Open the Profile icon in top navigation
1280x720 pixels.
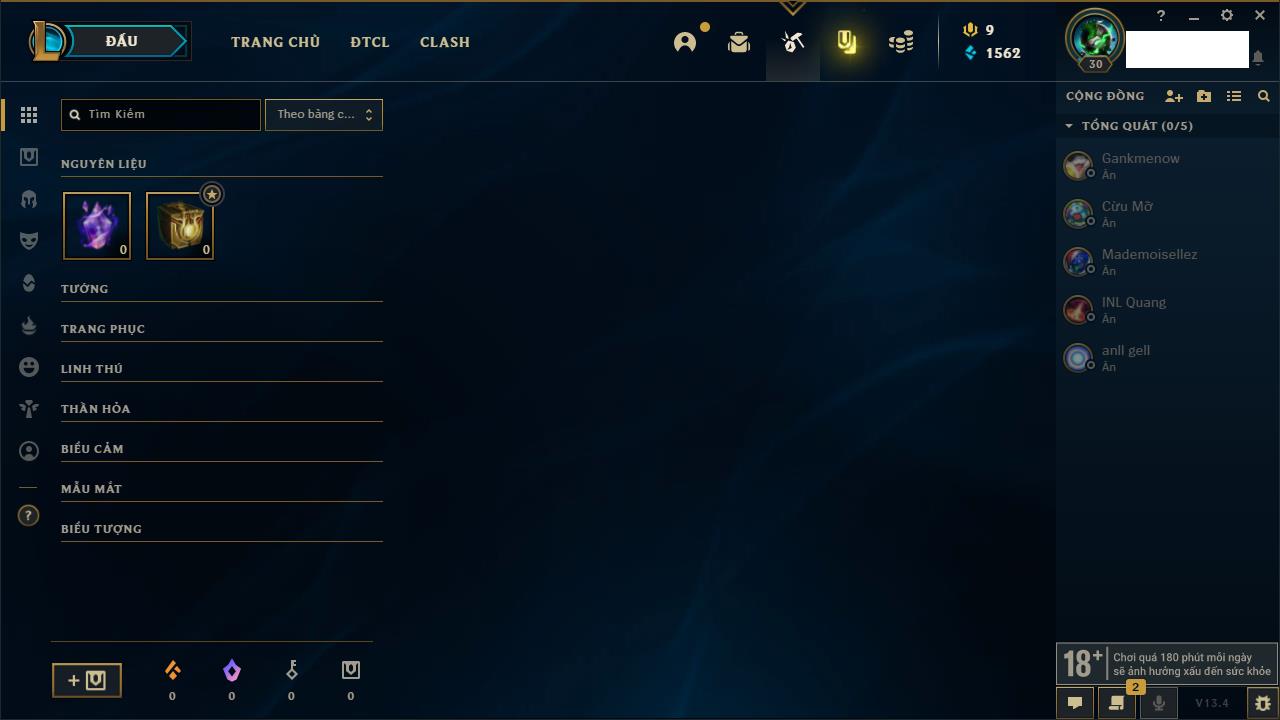pos(685,42)
